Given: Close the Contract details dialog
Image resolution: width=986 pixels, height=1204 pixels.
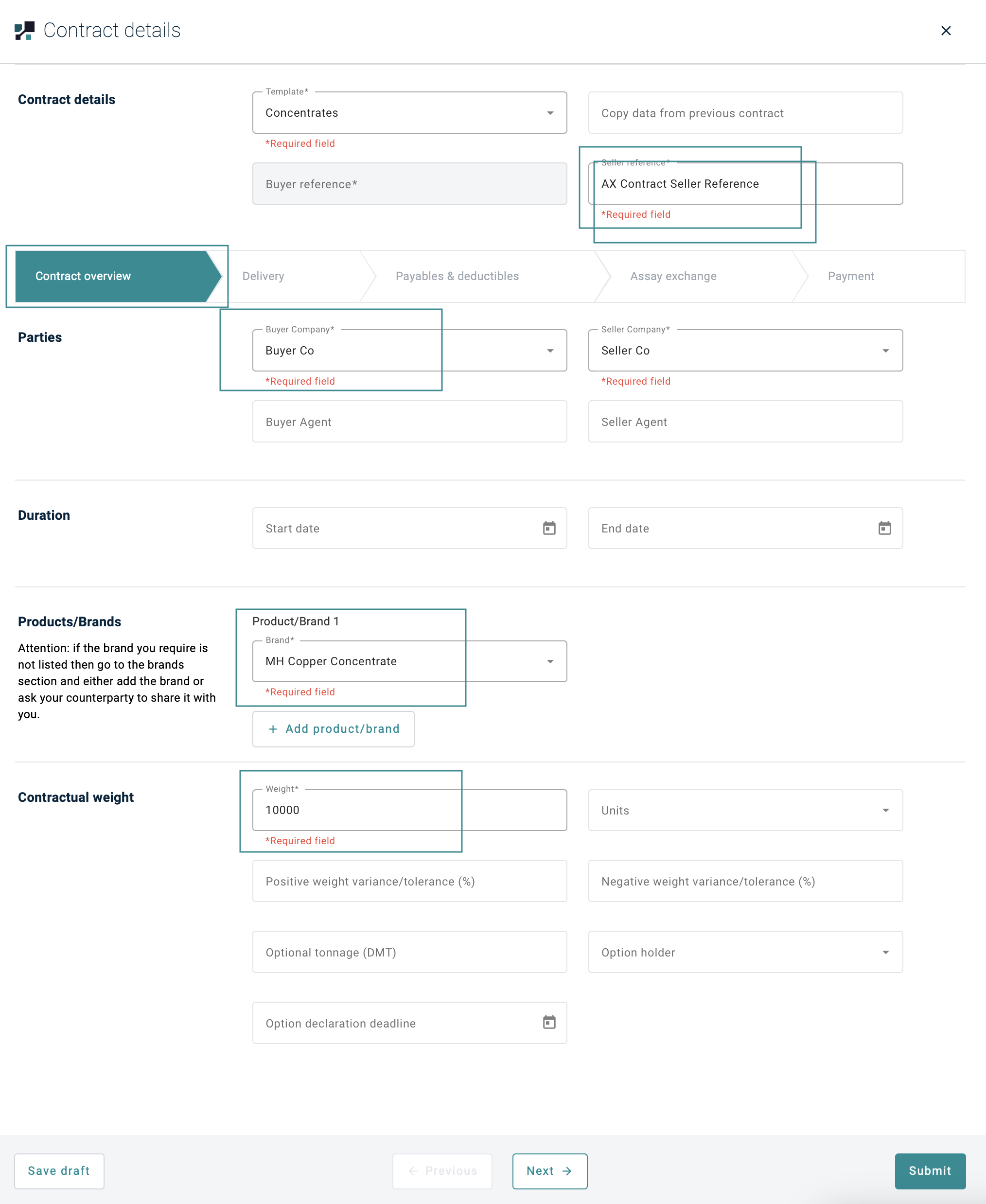Looking at the screenshot, I should coord(946,31).
